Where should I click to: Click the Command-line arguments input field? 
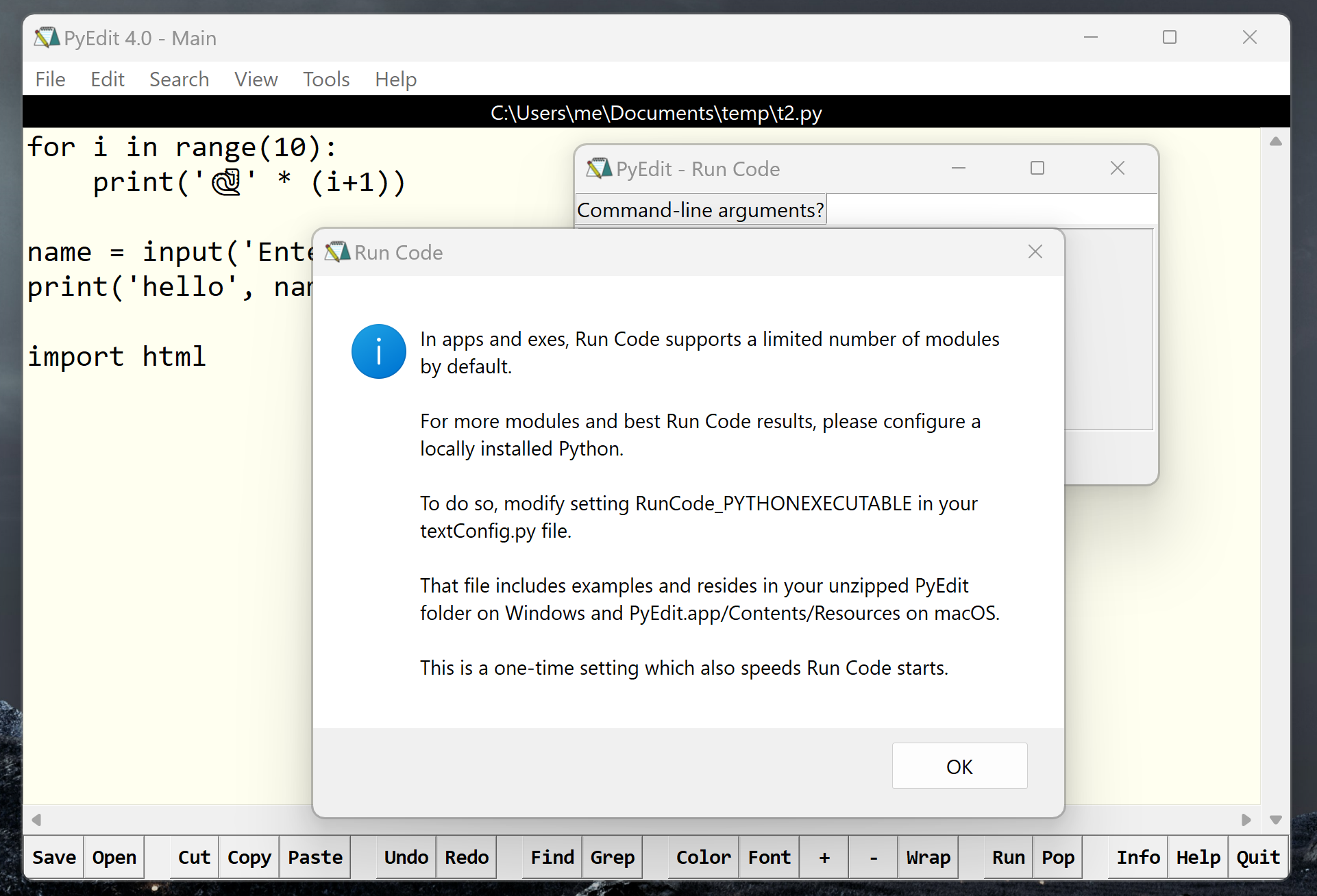coord(991,209)
